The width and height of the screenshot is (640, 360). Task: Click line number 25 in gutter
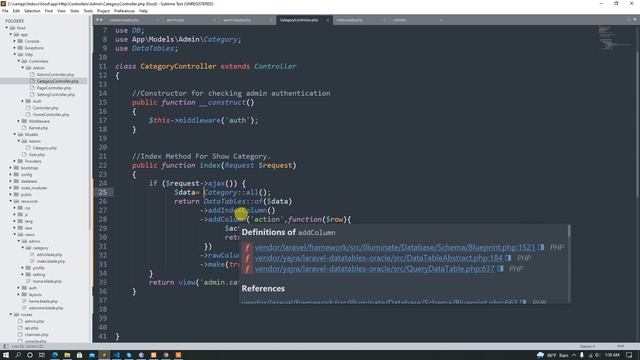[x=102, y=192]
